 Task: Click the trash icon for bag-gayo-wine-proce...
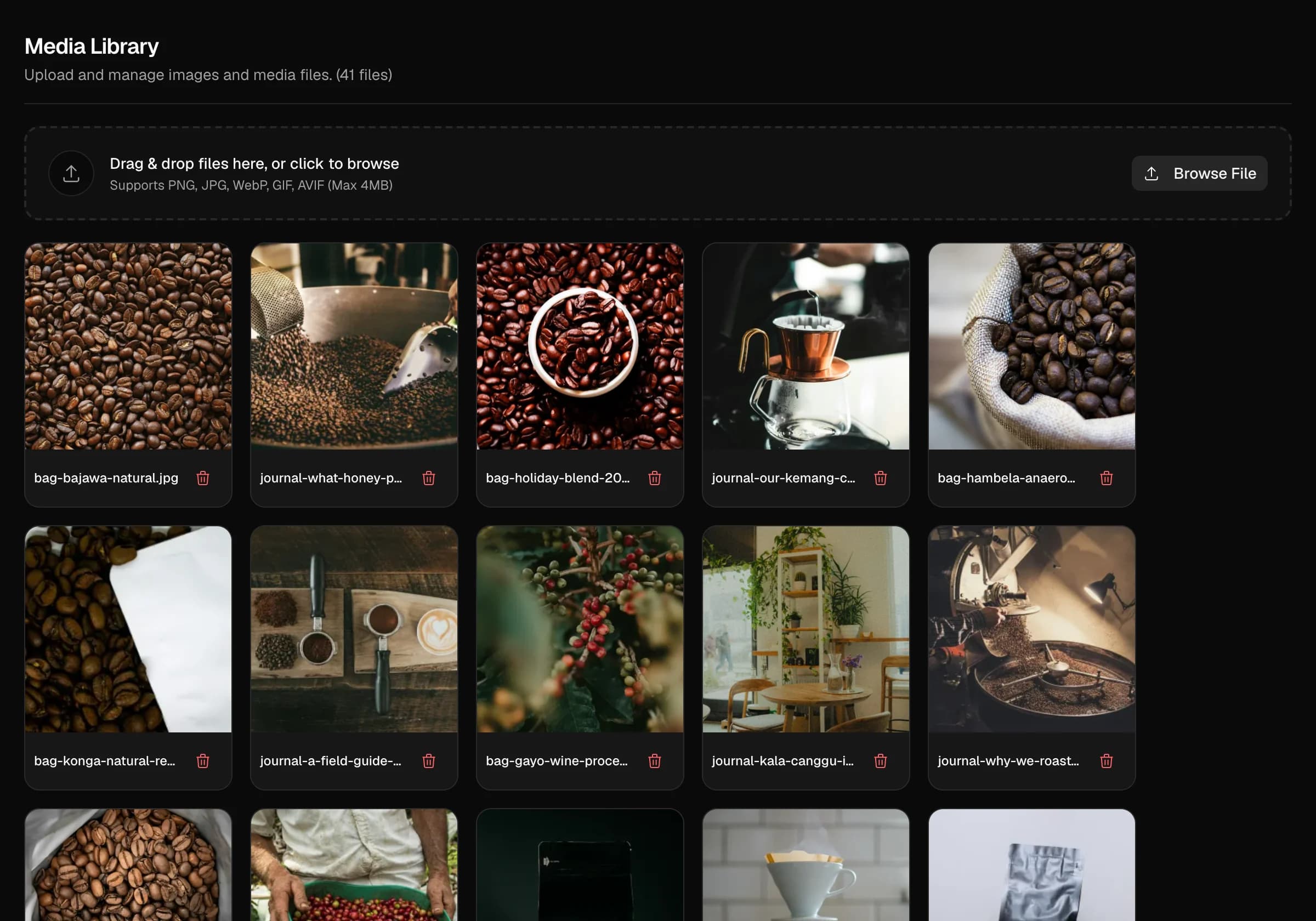655,761
